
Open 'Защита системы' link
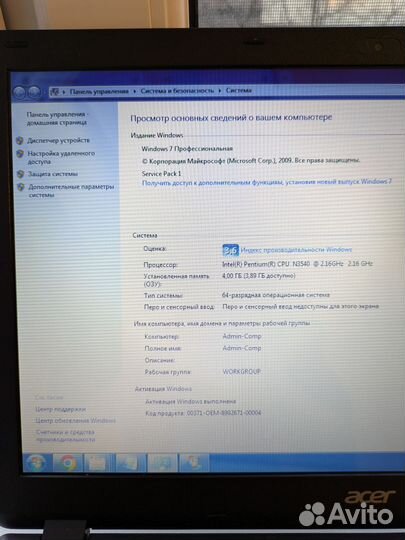(53, 174)
